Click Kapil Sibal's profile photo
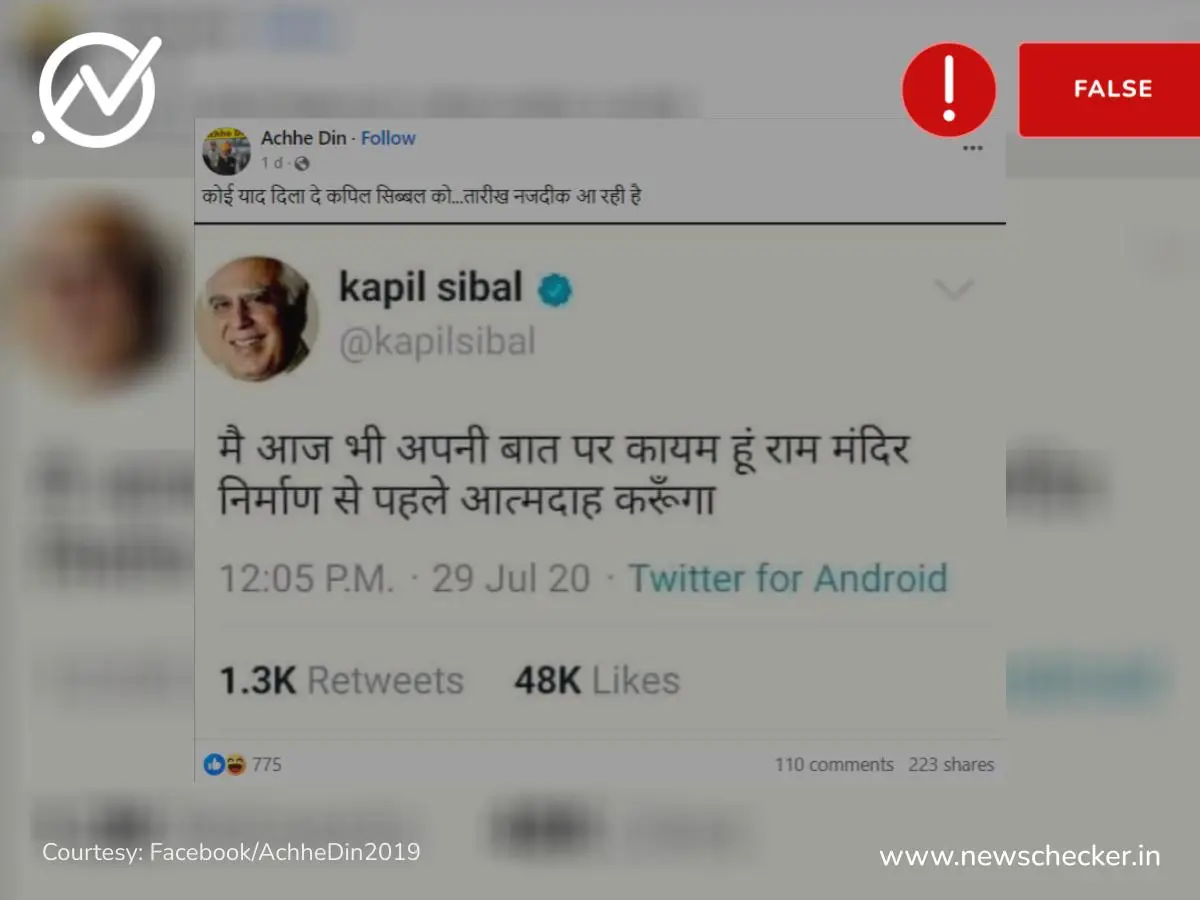1200x900 pixels. point(256,318)
